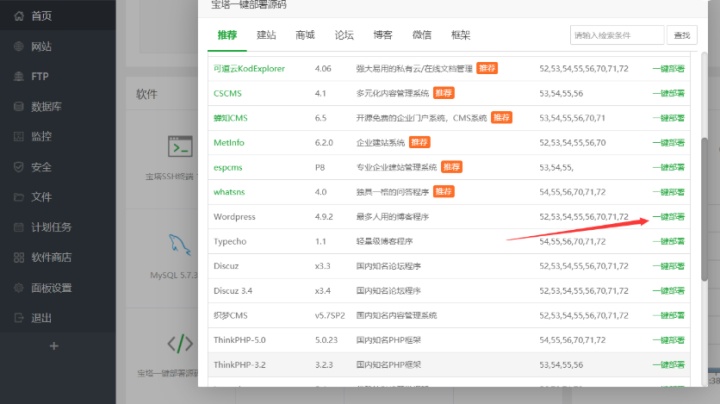Open the whatsns name link
This screenshot has width=720, height=404.
tap(229, 192)
